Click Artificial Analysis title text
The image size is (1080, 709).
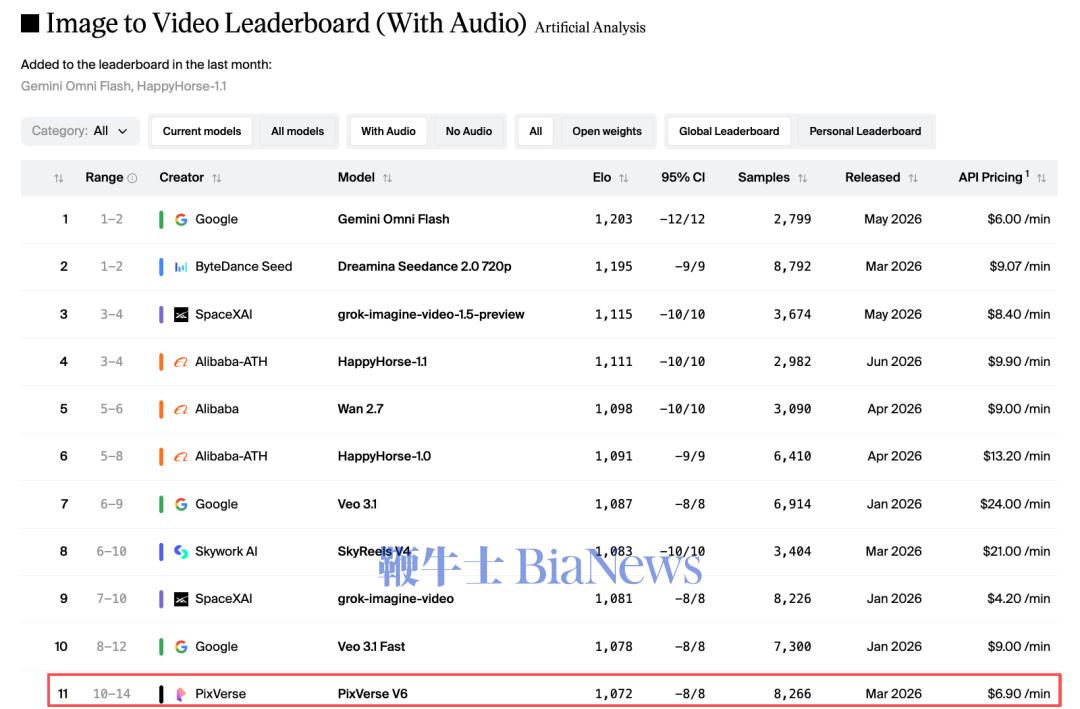[x=590, y=28]
